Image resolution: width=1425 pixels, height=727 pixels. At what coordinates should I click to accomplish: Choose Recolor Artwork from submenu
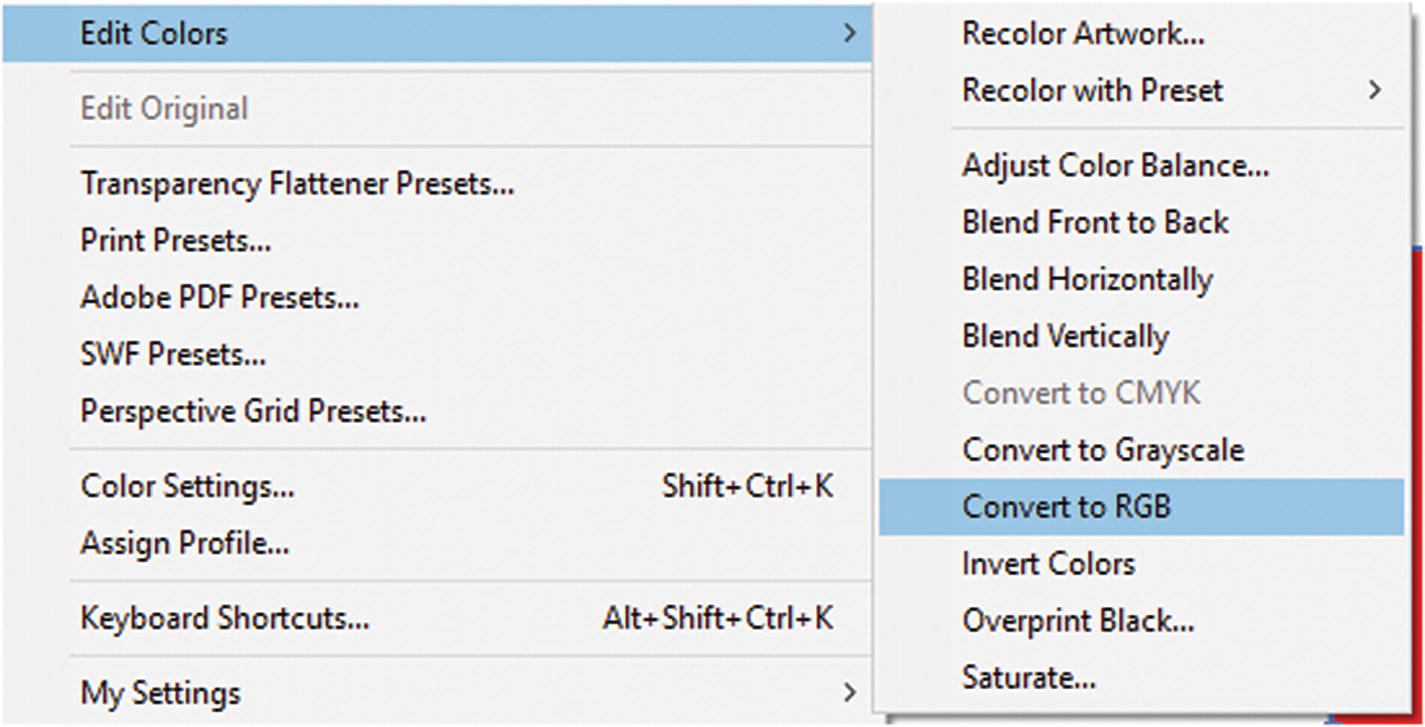point(1083,34)
